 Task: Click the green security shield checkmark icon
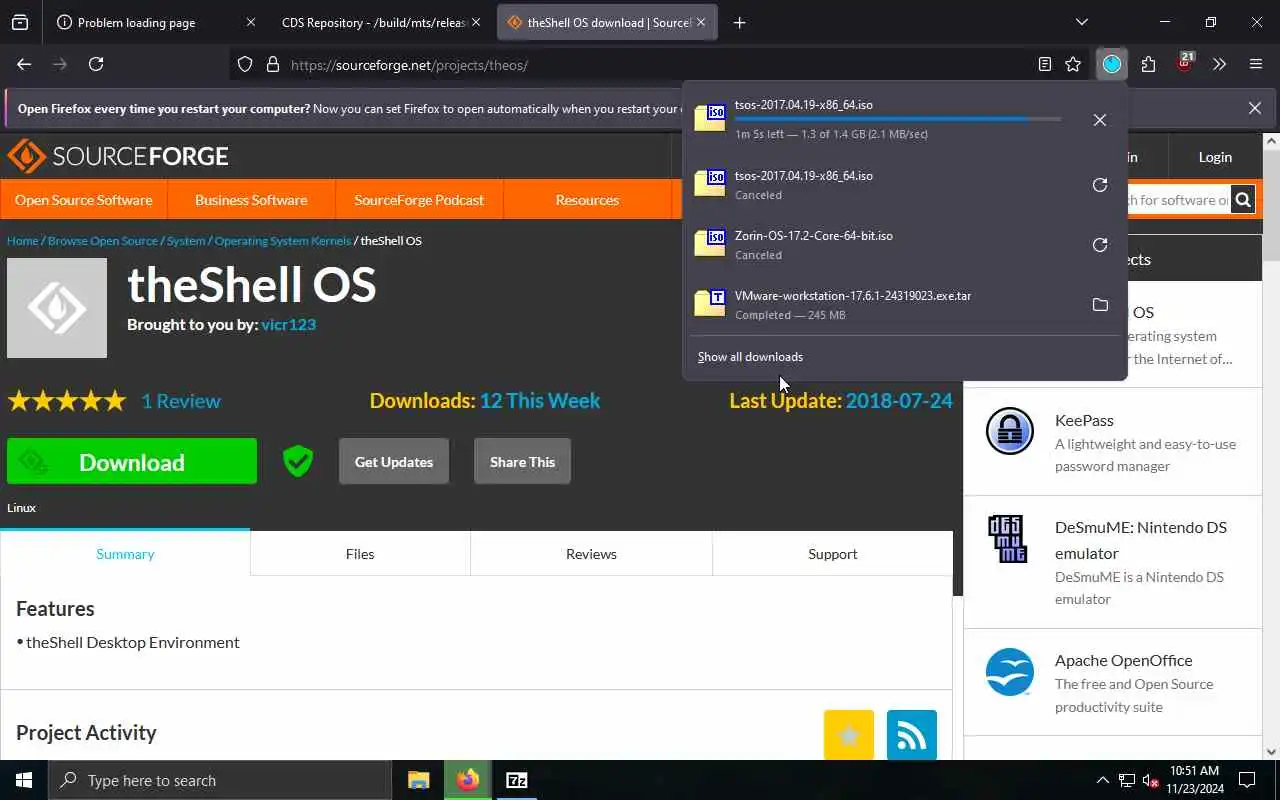point(297,461)
